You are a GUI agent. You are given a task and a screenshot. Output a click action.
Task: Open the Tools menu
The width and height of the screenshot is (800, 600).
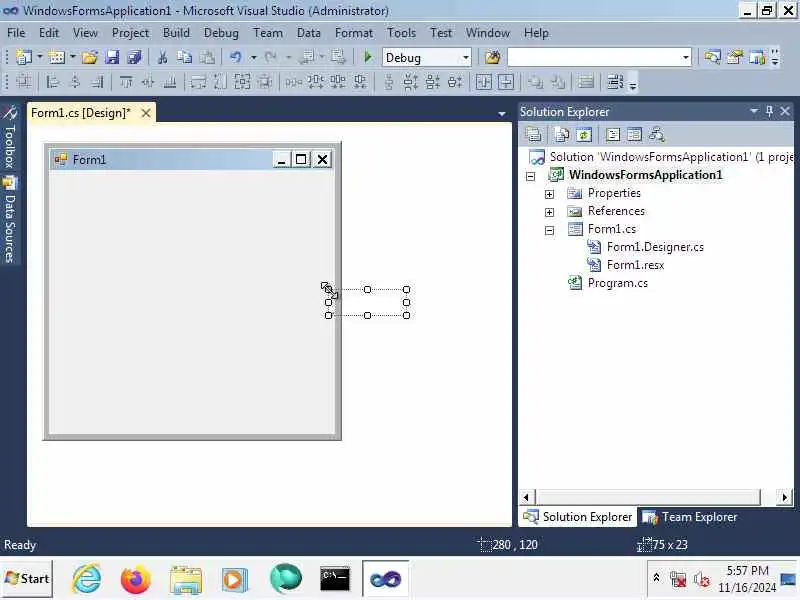(401, 33)
